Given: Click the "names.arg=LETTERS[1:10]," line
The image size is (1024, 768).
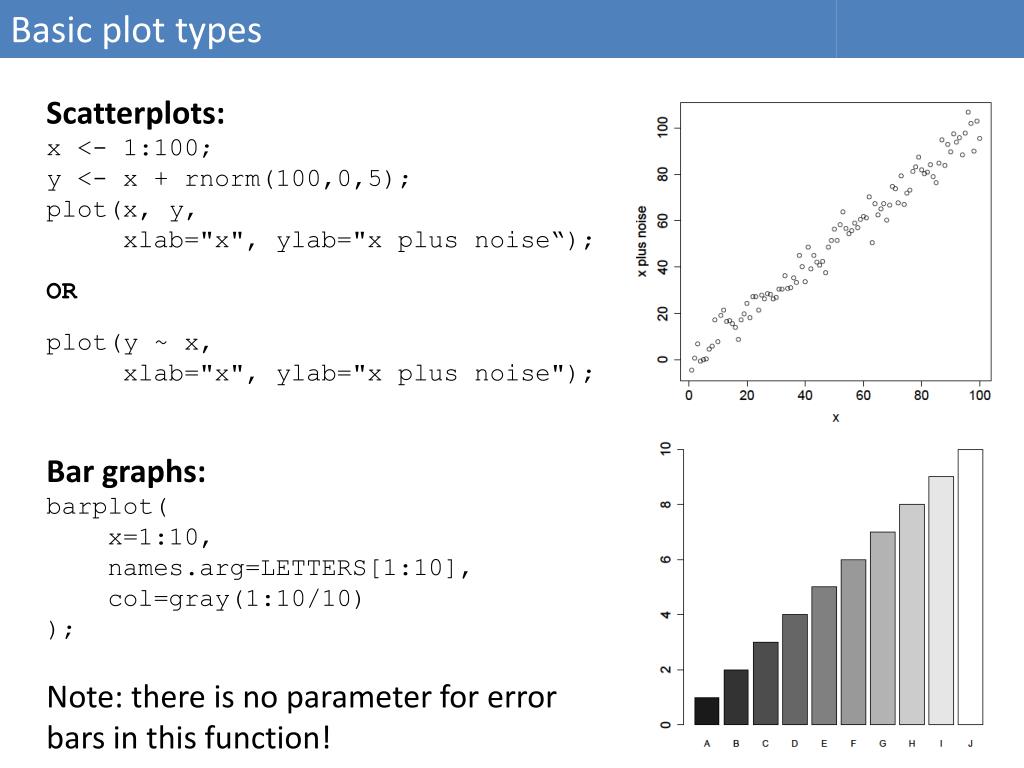Looking at the screenshot, I should tap(289, 568).
